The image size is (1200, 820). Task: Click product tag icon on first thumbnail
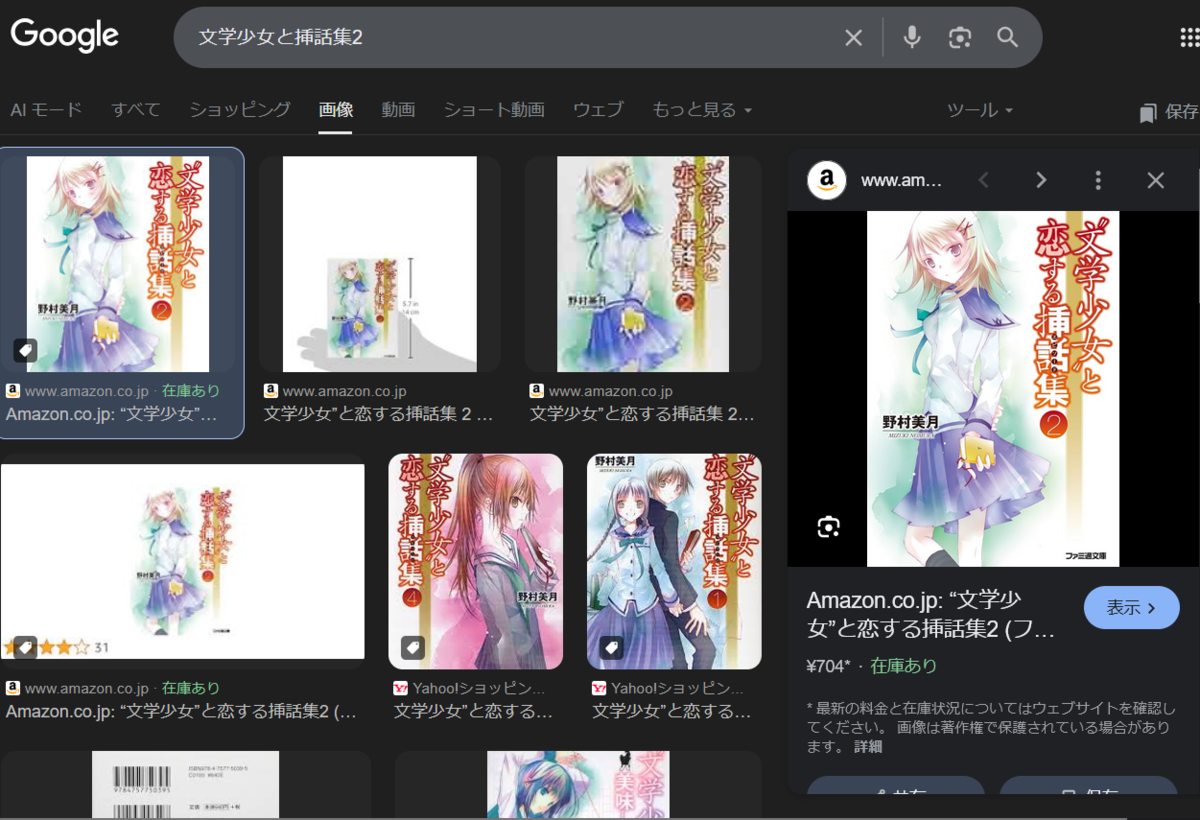tap(25, 350)
